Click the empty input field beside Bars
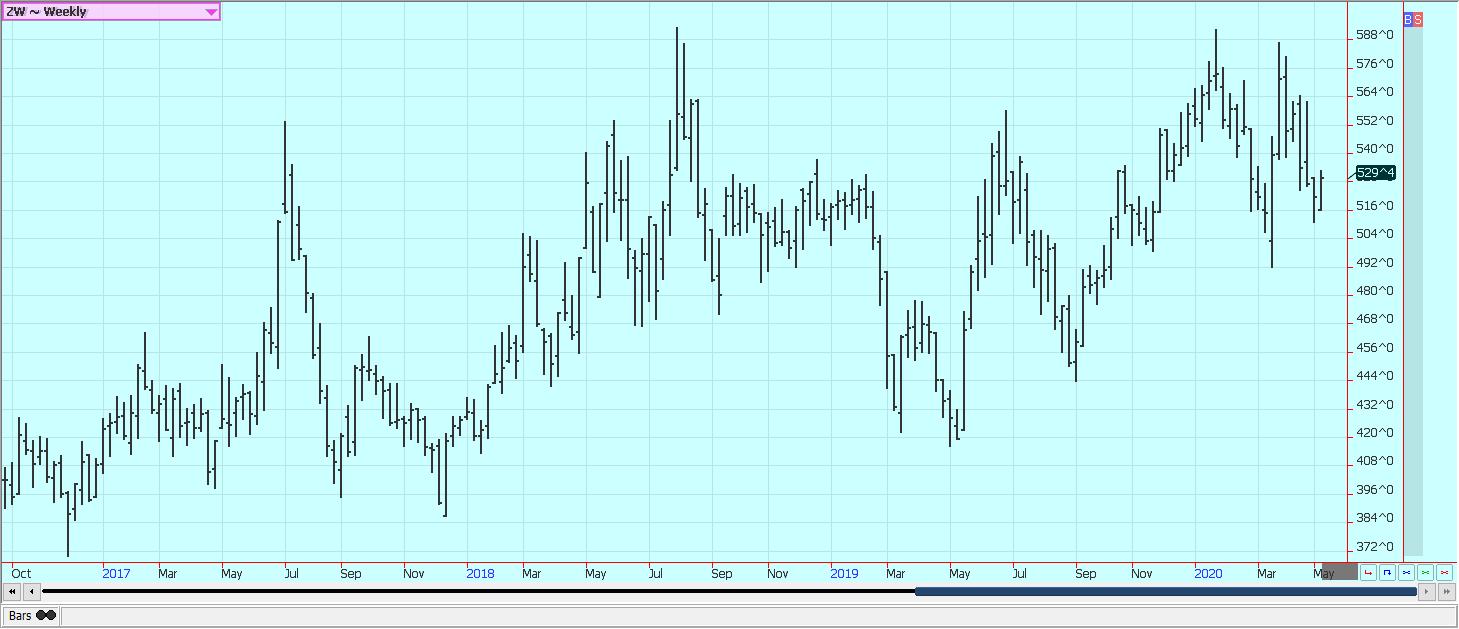Image resolution: width=1459 pixels, height=629 pixels. pyautogui.click(x=759, y=616)
